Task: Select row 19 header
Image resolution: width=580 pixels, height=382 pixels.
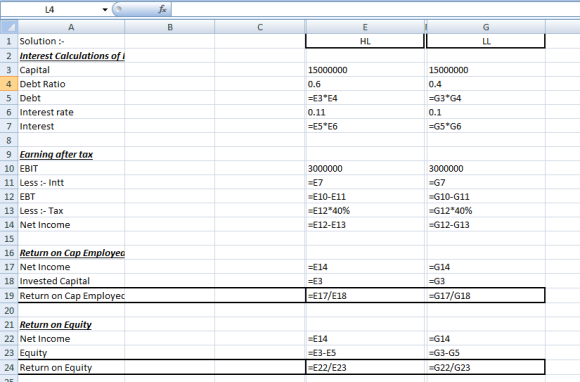Action: pos(9,295)
